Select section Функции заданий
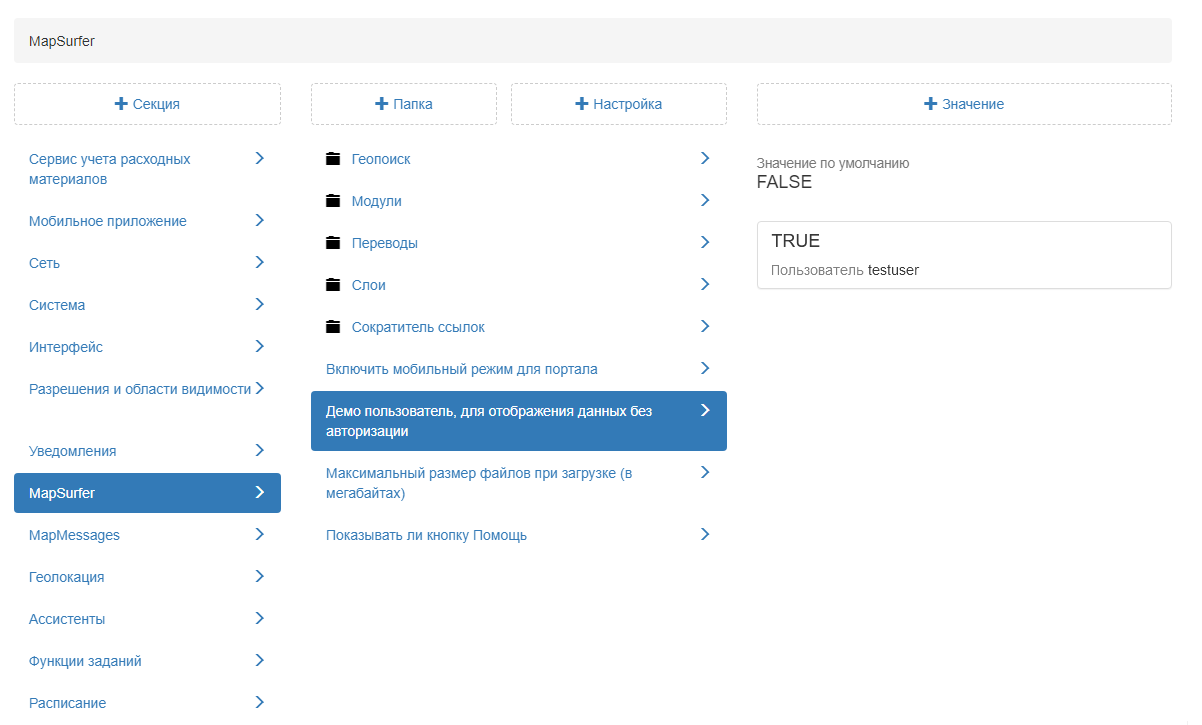 [147, 661]
